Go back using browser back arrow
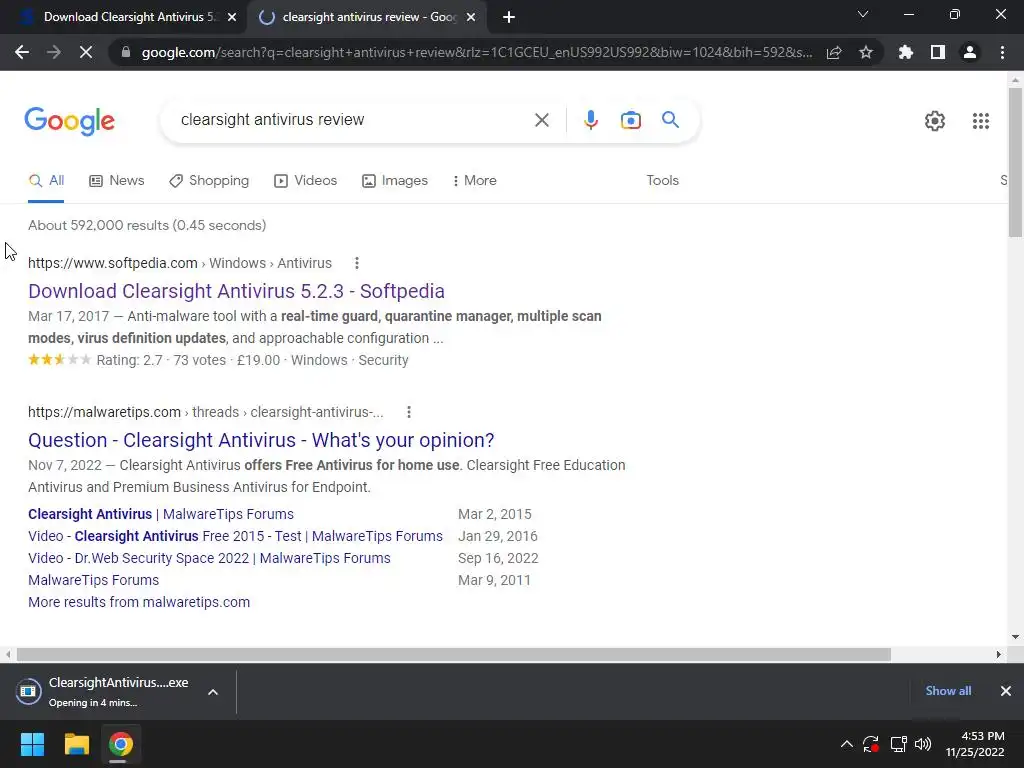 point(22,52)
